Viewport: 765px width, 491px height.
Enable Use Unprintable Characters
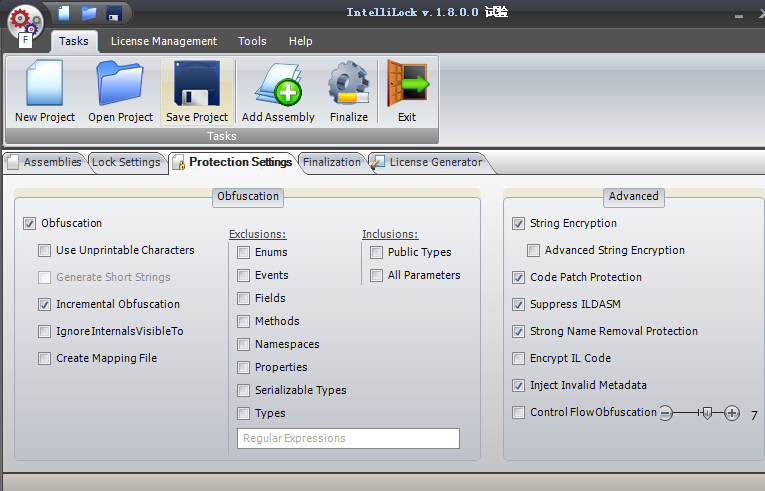pyautogui.click(x=44, y=250)
